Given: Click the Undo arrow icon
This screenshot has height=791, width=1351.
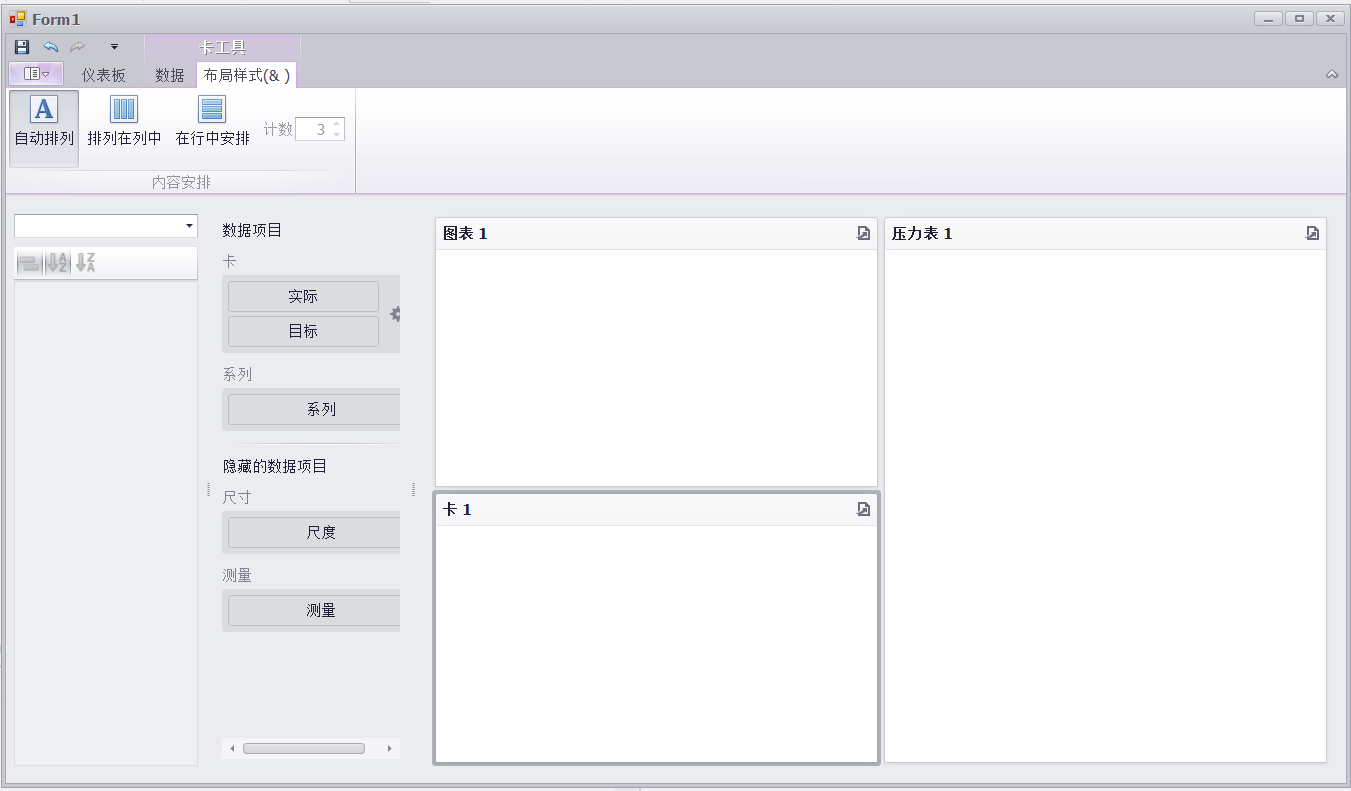Looking at the screenshot, I should pos(50,47).
